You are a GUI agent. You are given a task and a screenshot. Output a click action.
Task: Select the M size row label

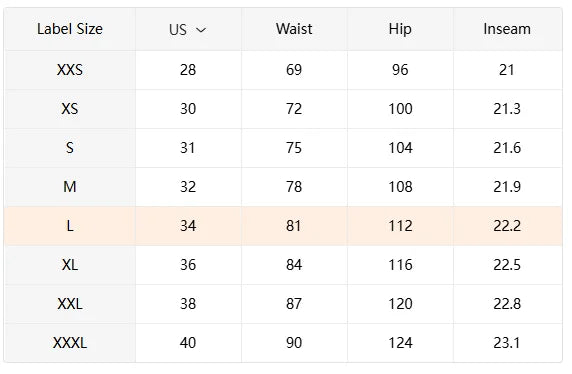pos(70,187)
